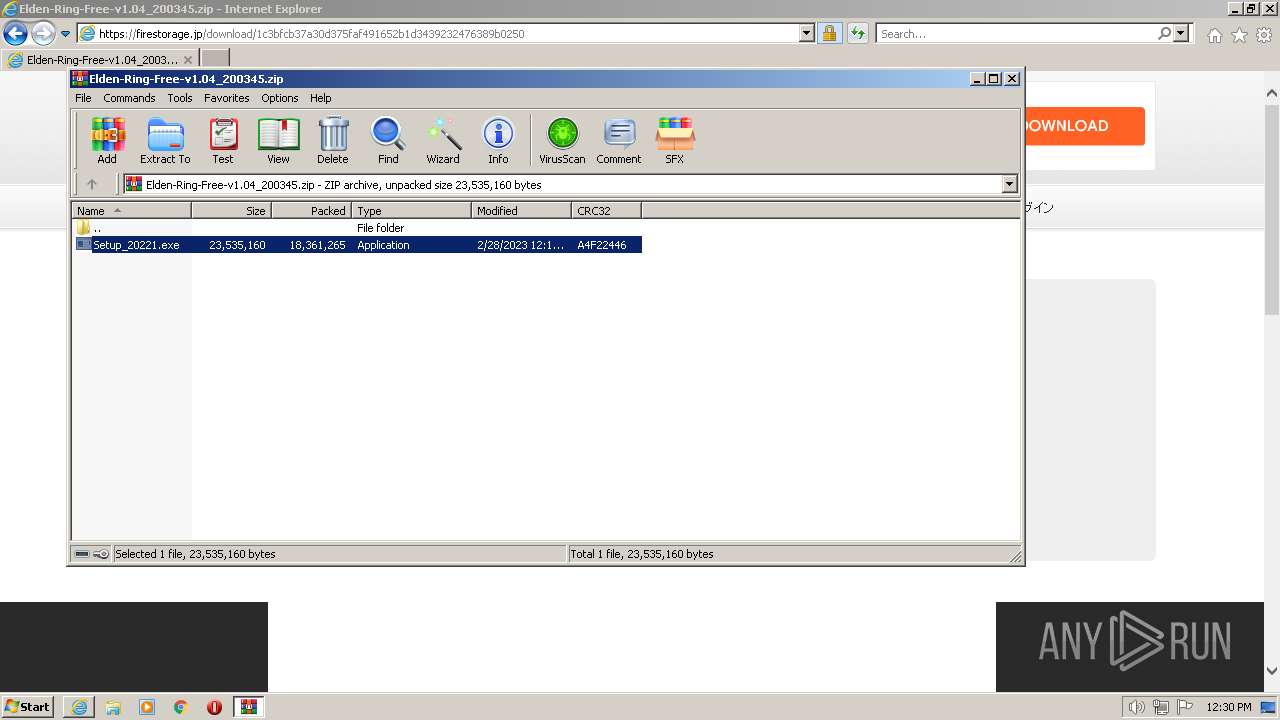Close the Elden-Ring-Free IE tab
Viewport: 1280px width, 720px height.
pyautogui.click(x=187, y=60)
